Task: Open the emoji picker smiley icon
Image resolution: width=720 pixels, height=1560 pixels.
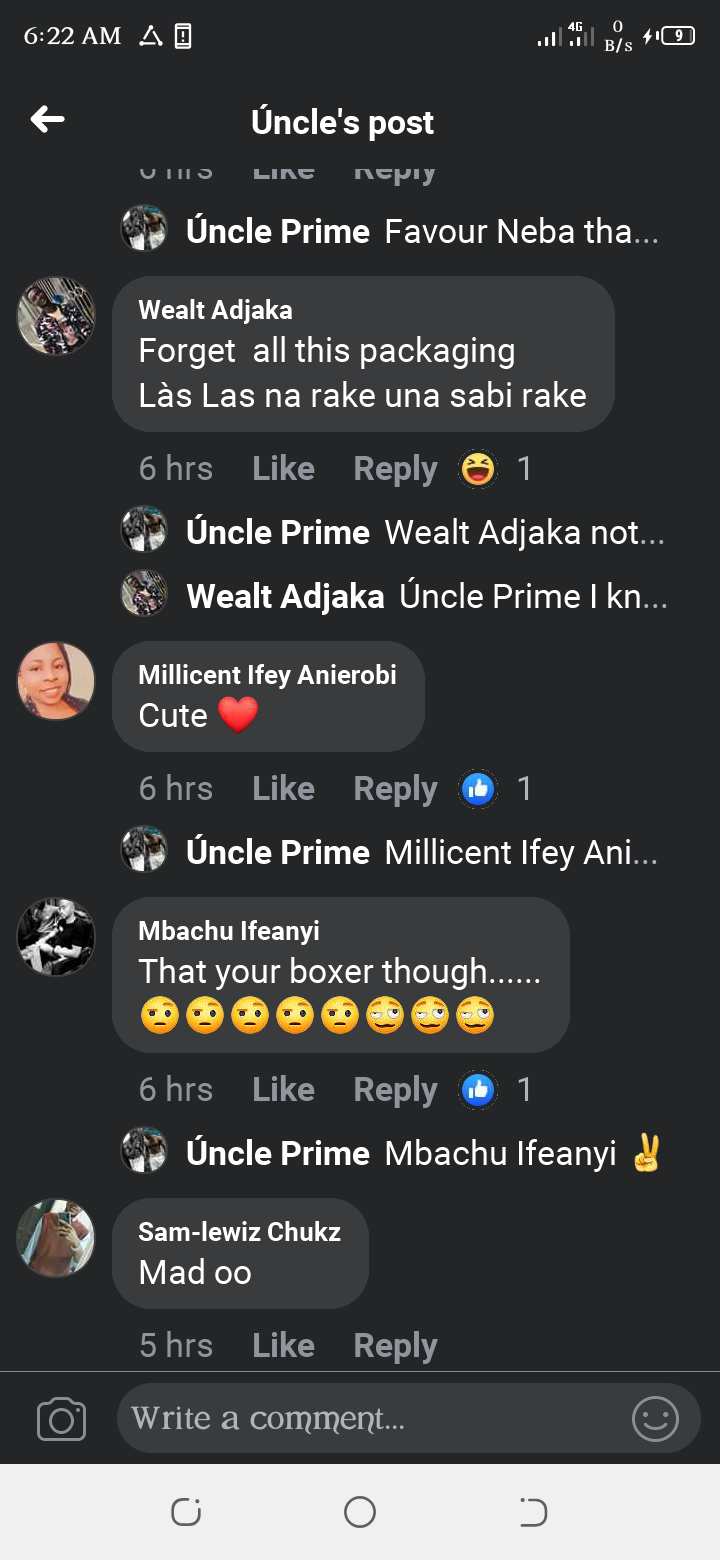Action: [655, 1419]
